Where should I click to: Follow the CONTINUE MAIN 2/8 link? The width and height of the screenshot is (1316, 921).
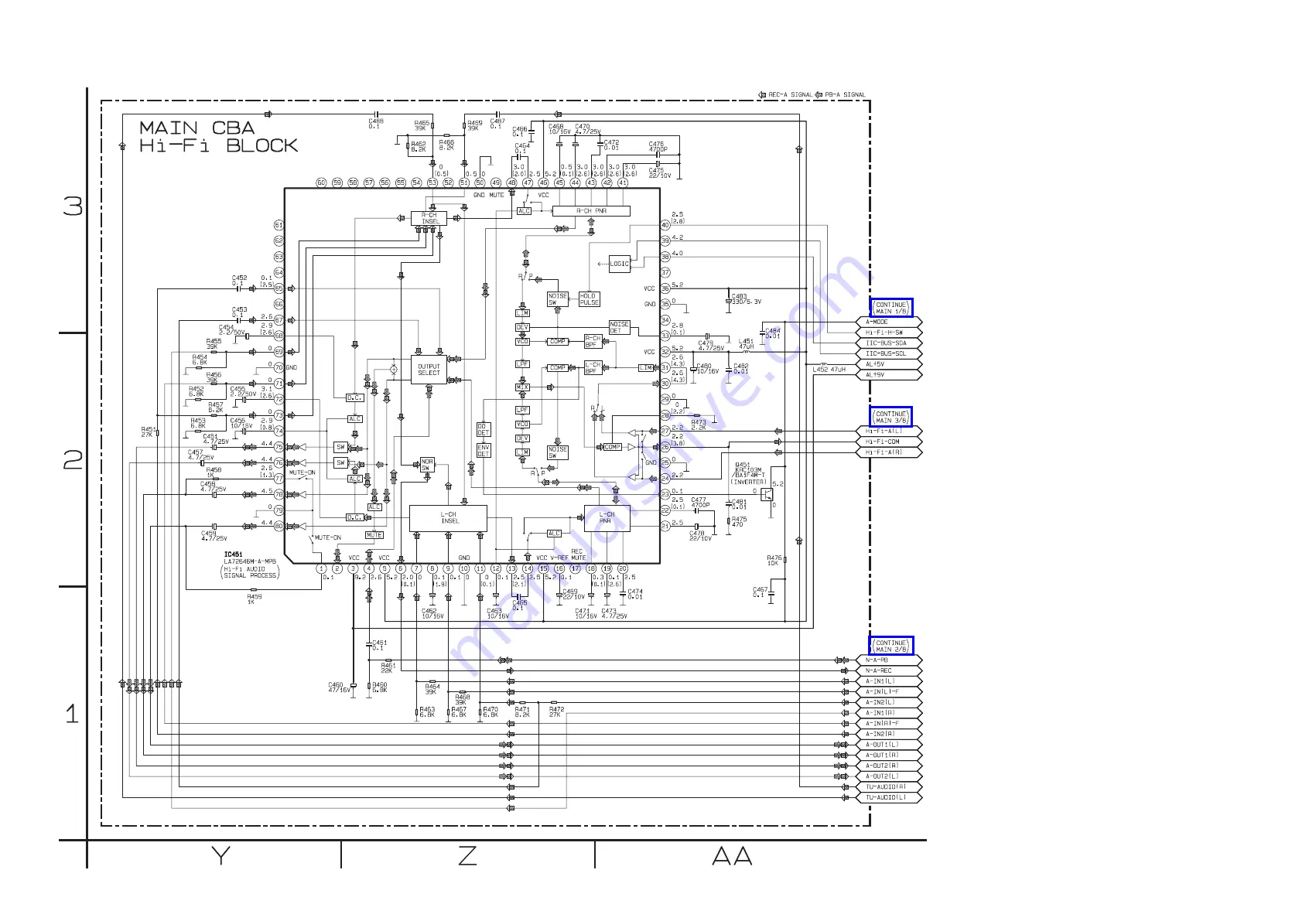[x=891, y=646]
